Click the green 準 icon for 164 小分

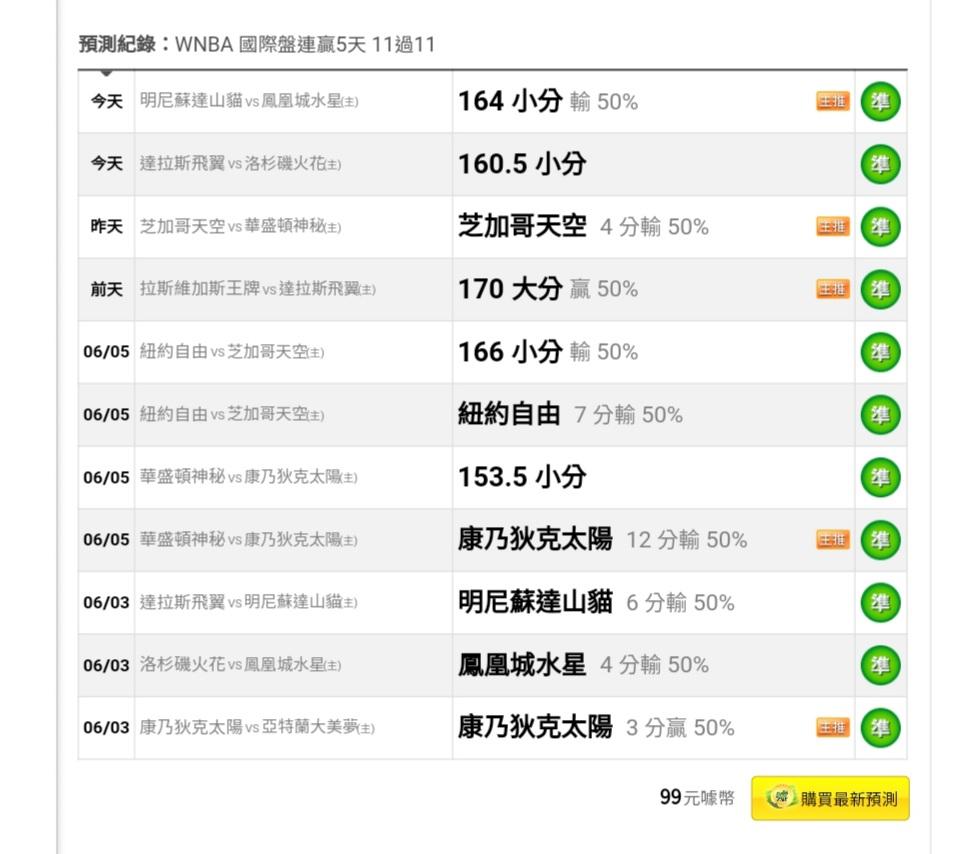[x=880, y=102]
